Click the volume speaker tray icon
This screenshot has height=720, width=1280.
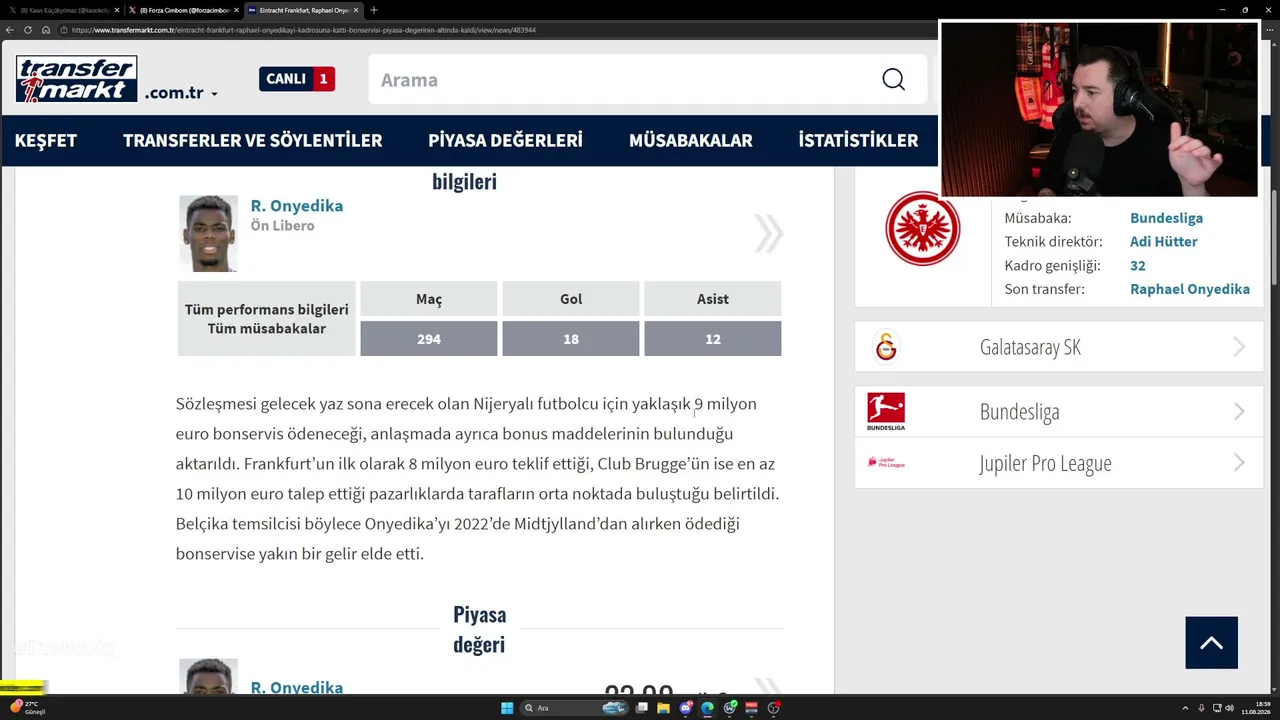[1229, 708]
